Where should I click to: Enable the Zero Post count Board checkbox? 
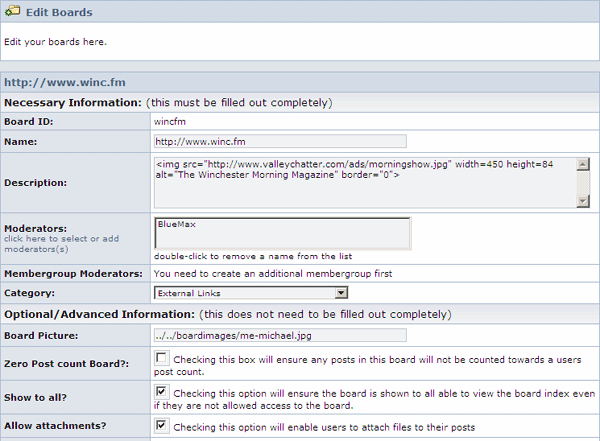(162, 357)
